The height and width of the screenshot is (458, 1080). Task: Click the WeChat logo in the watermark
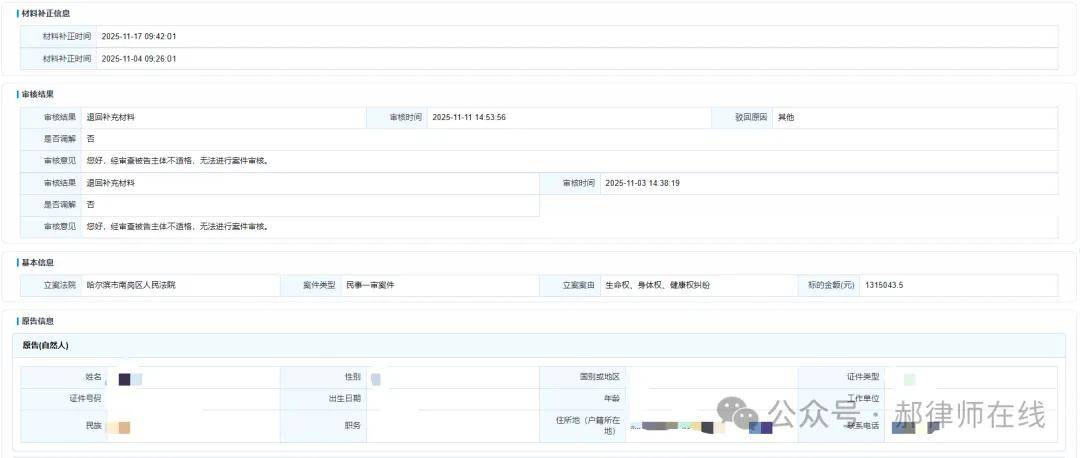[x=742, y=413]
